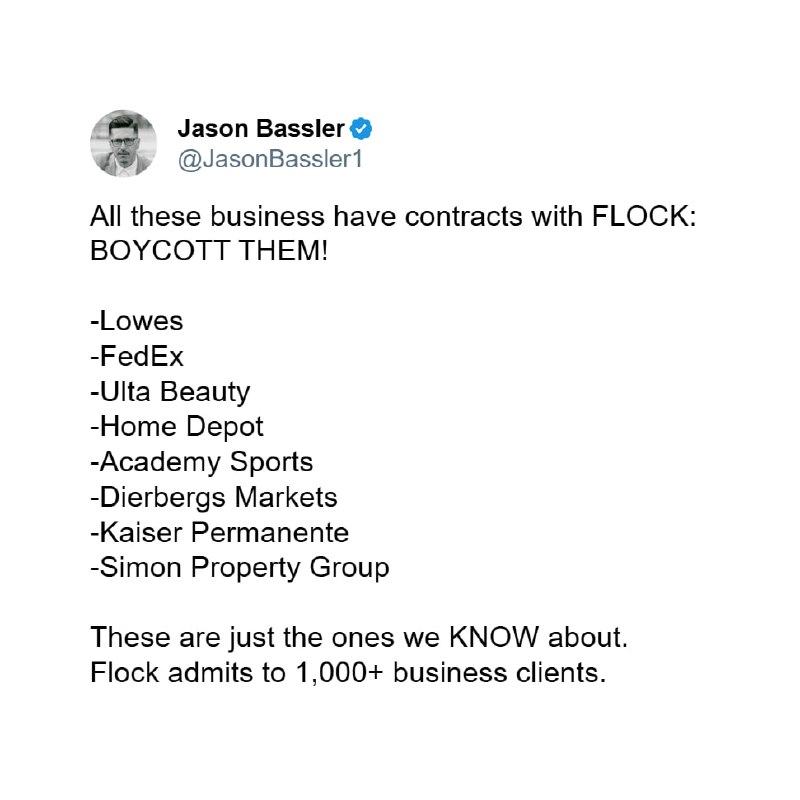The width and height of the screenshot is (800, 800).
Task: Click the Dierbergs Markets list entry
Action: pyautogui.click(x=214, y=496)
